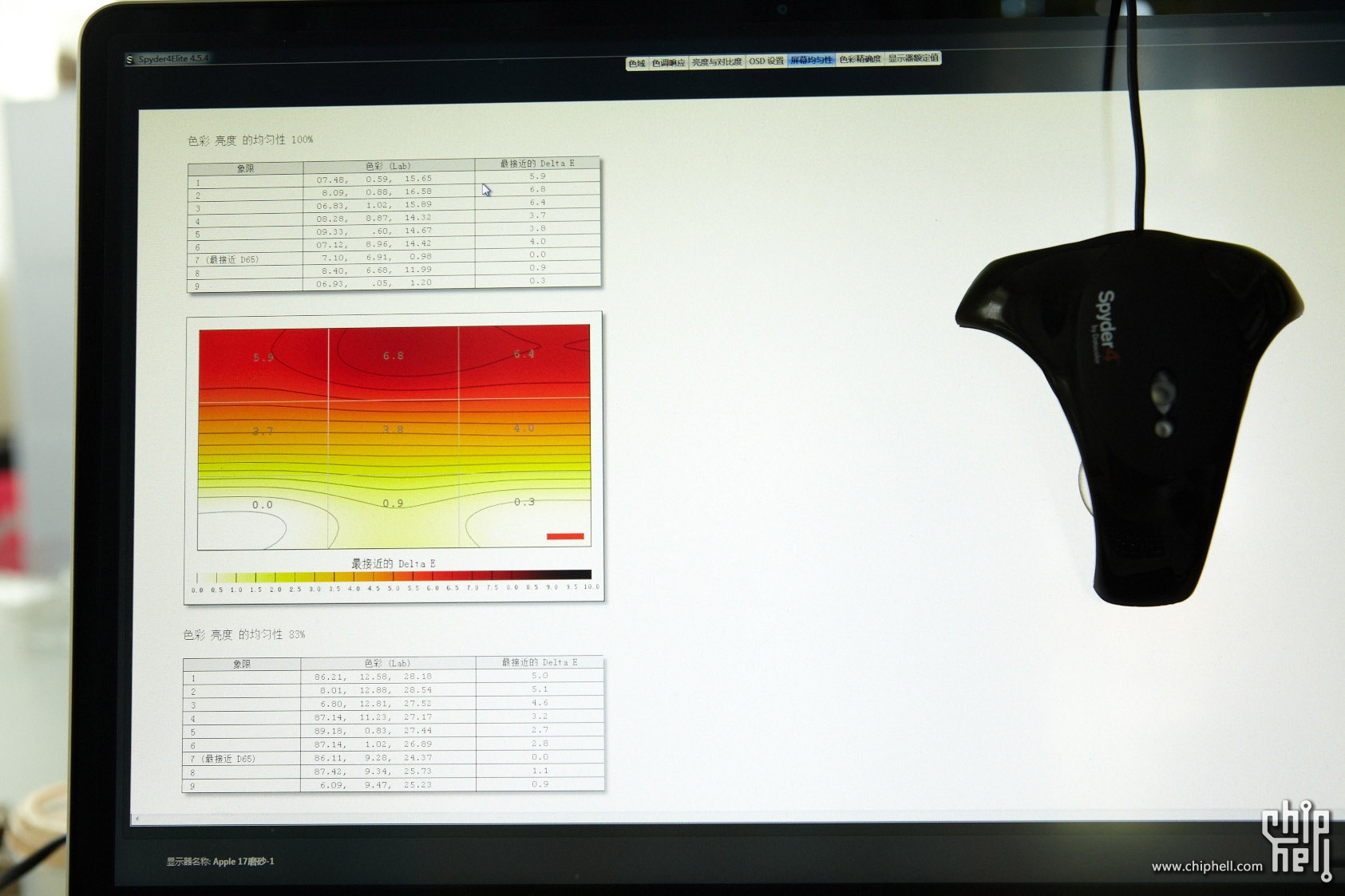Click the 象限 header in the 83% table
Screen dimensions: 1345x896
click(x=242, y=664)
